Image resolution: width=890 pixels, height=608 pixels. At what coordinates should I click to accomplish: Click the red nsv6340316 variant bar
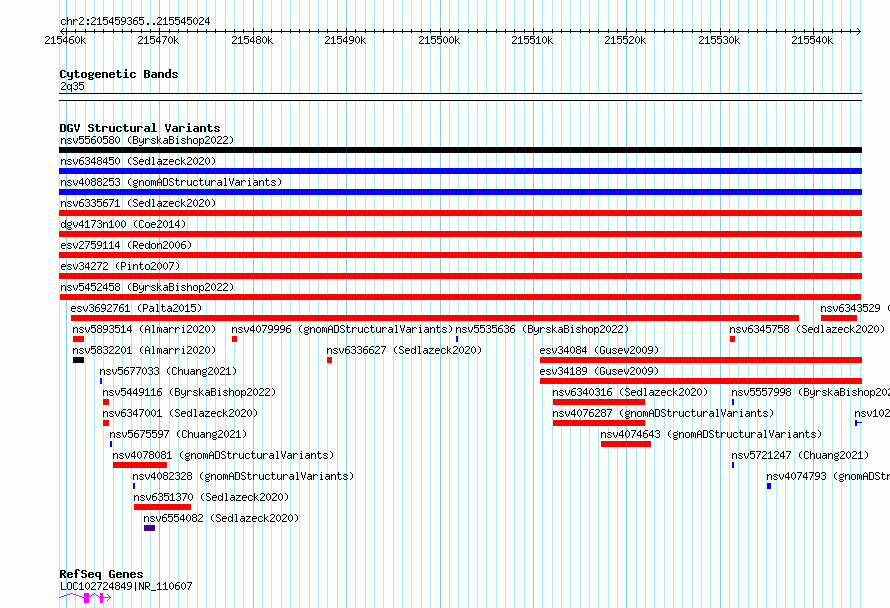click(x=599, y=402)
